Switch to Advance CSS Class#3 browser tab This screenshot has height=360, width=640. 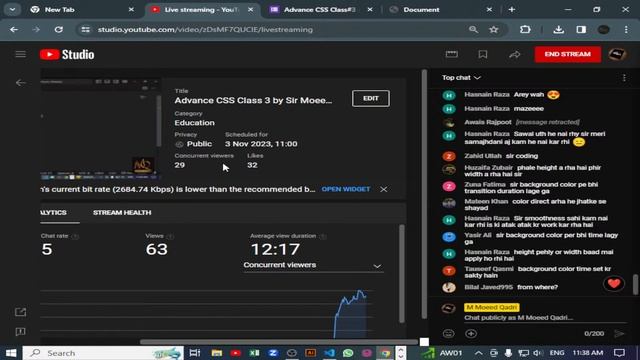click(322, 9)
